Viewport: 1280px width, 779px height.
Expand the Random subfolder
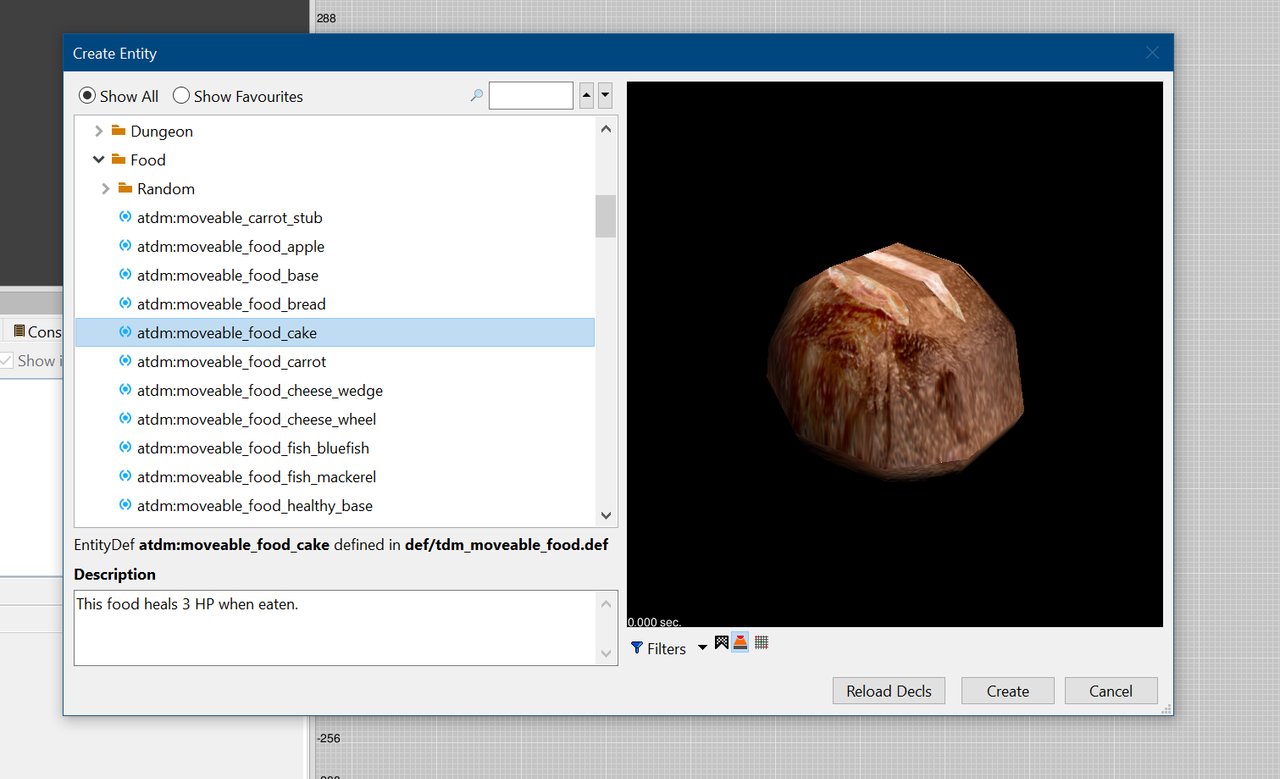click(105, 189)
